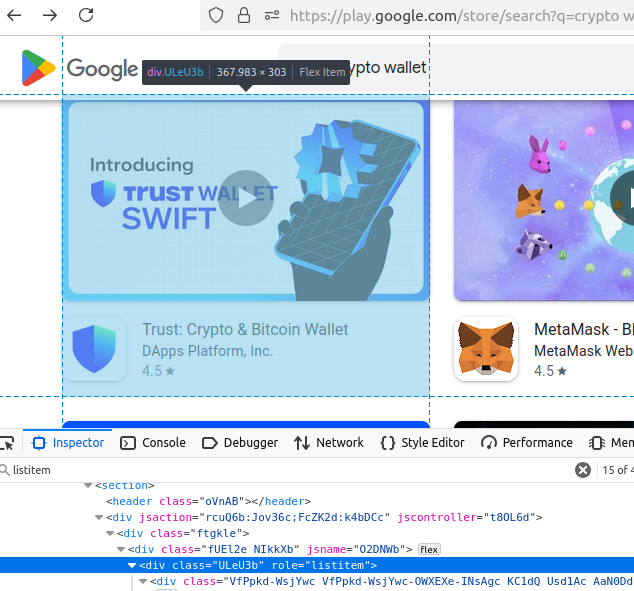This screenshot has width=634, height=591.
Task: Open the MetaMask promo video thumbnail
Action: tap(544, 200)
